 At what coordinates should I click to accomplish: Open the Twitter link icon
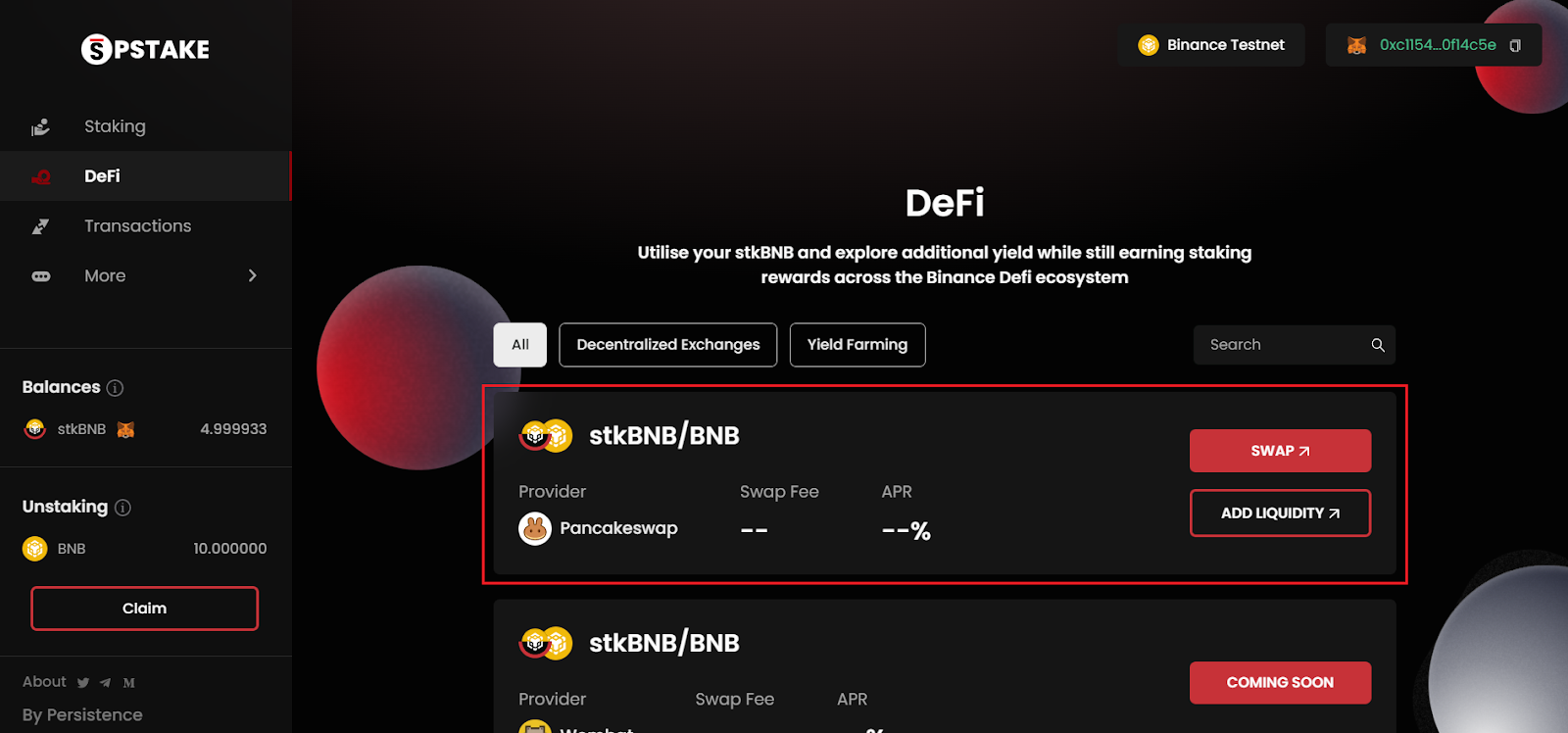click(83, 683)
